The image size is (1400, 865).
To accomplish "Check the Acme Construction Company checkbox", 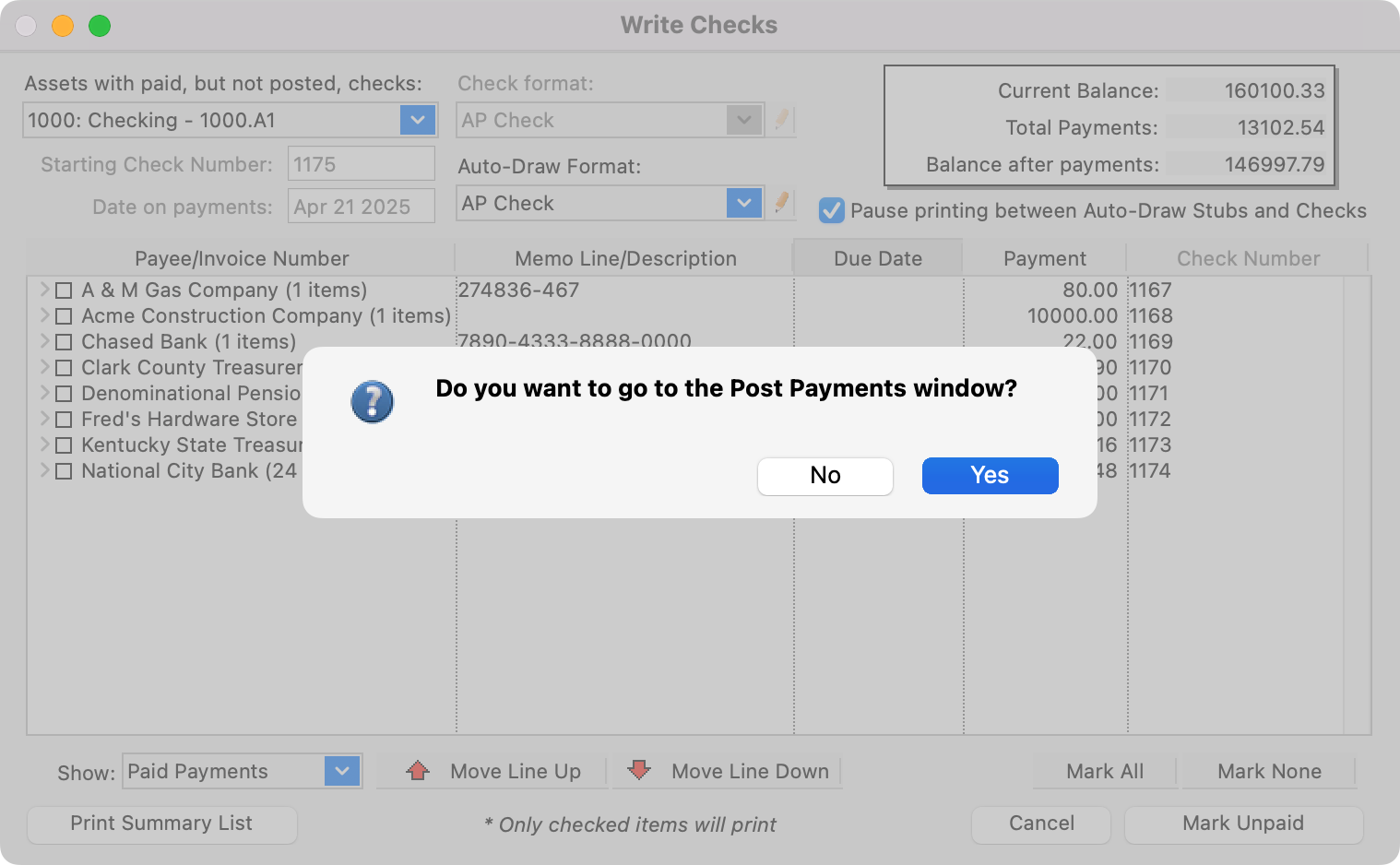I will coord(64,316).
